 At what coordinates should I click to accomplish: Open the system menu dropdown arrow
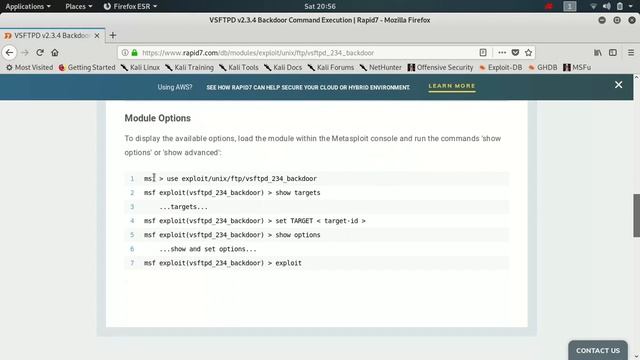coord(631,6)
